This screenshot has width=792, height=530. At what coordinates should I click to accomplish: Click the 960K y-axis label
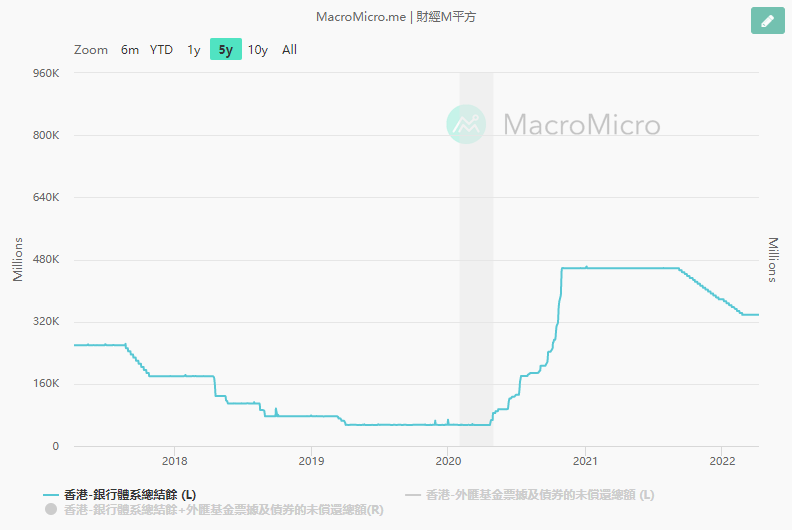pyautogui.click(x=46, y=74)
